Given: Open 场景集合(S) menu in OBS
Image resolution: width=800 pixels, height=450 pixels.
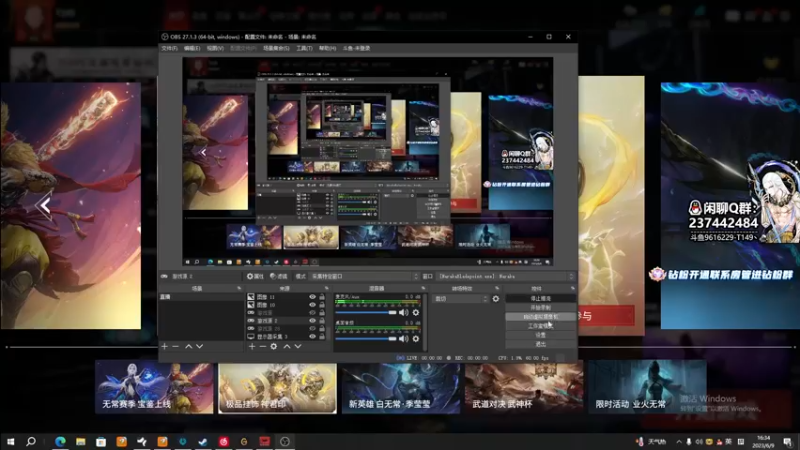Looking at the screenshot, I should 276,48.
